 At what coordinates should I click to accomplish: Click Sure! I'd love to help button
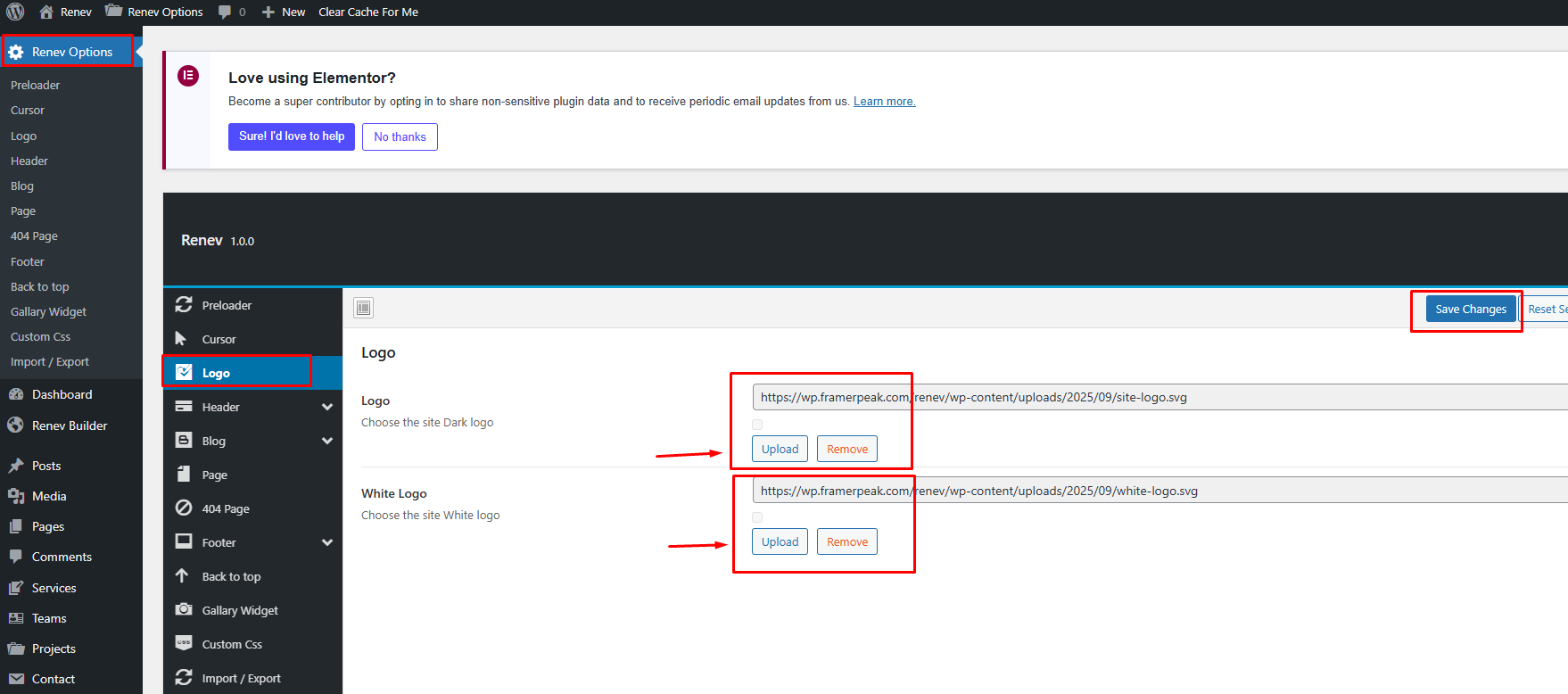(292, 136)
